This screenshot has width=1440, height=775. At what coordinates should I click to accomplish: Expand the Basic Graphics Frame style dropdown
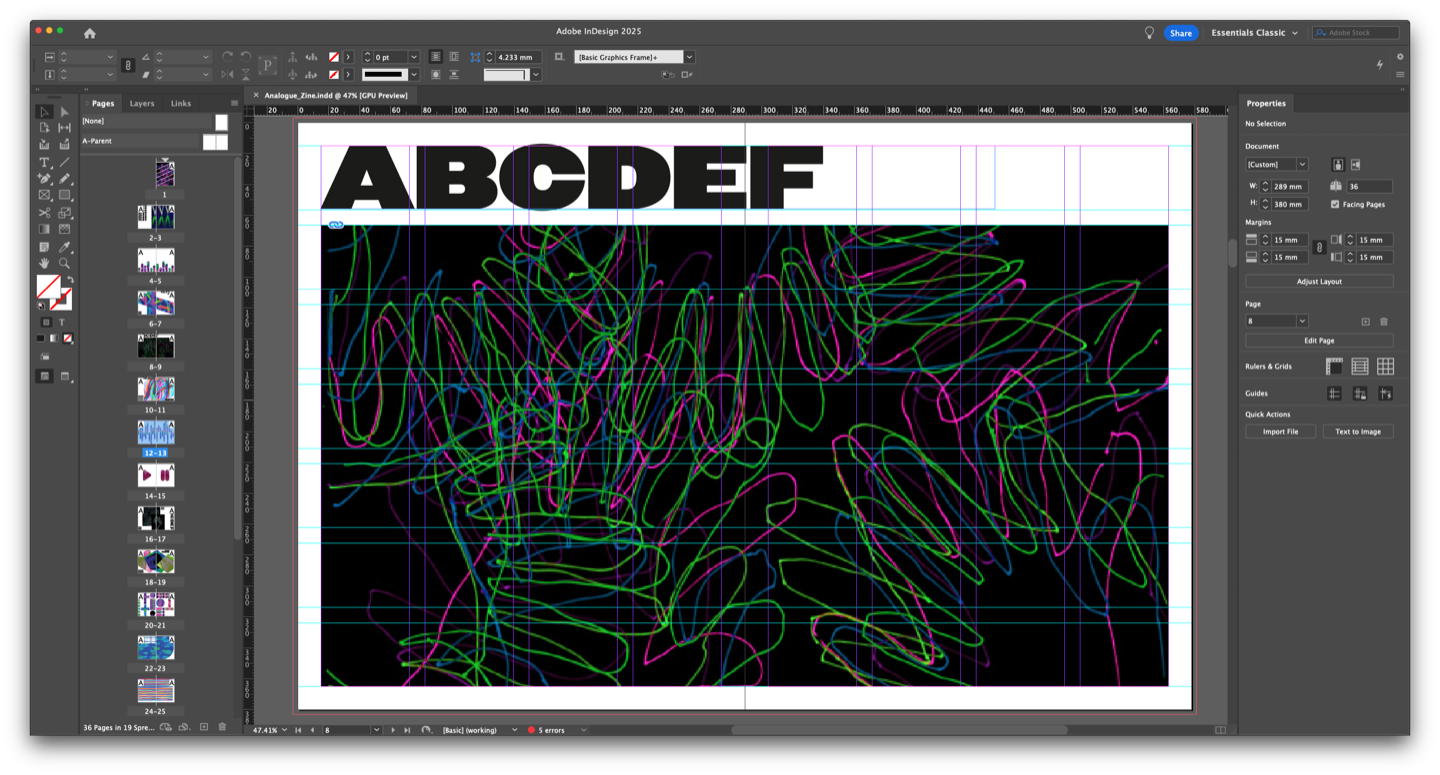[689, 57]
